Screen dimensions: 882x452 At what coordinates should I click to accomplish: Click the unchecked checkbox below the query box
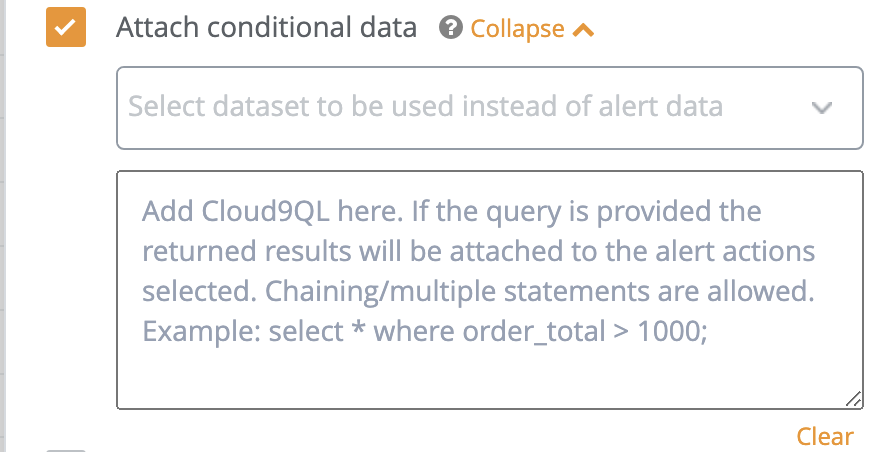(x=65, y=449)
